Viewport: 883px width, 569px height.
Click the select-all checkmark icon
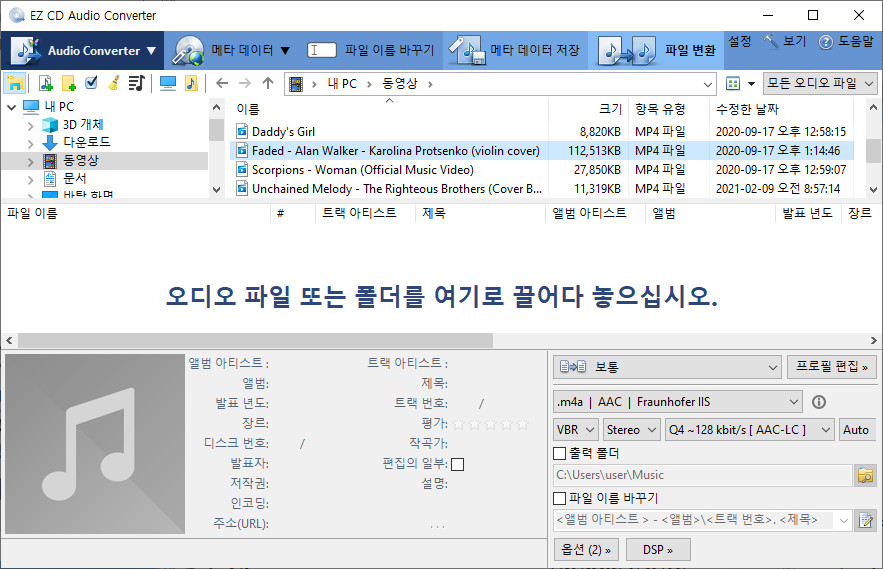pos(91,83)
